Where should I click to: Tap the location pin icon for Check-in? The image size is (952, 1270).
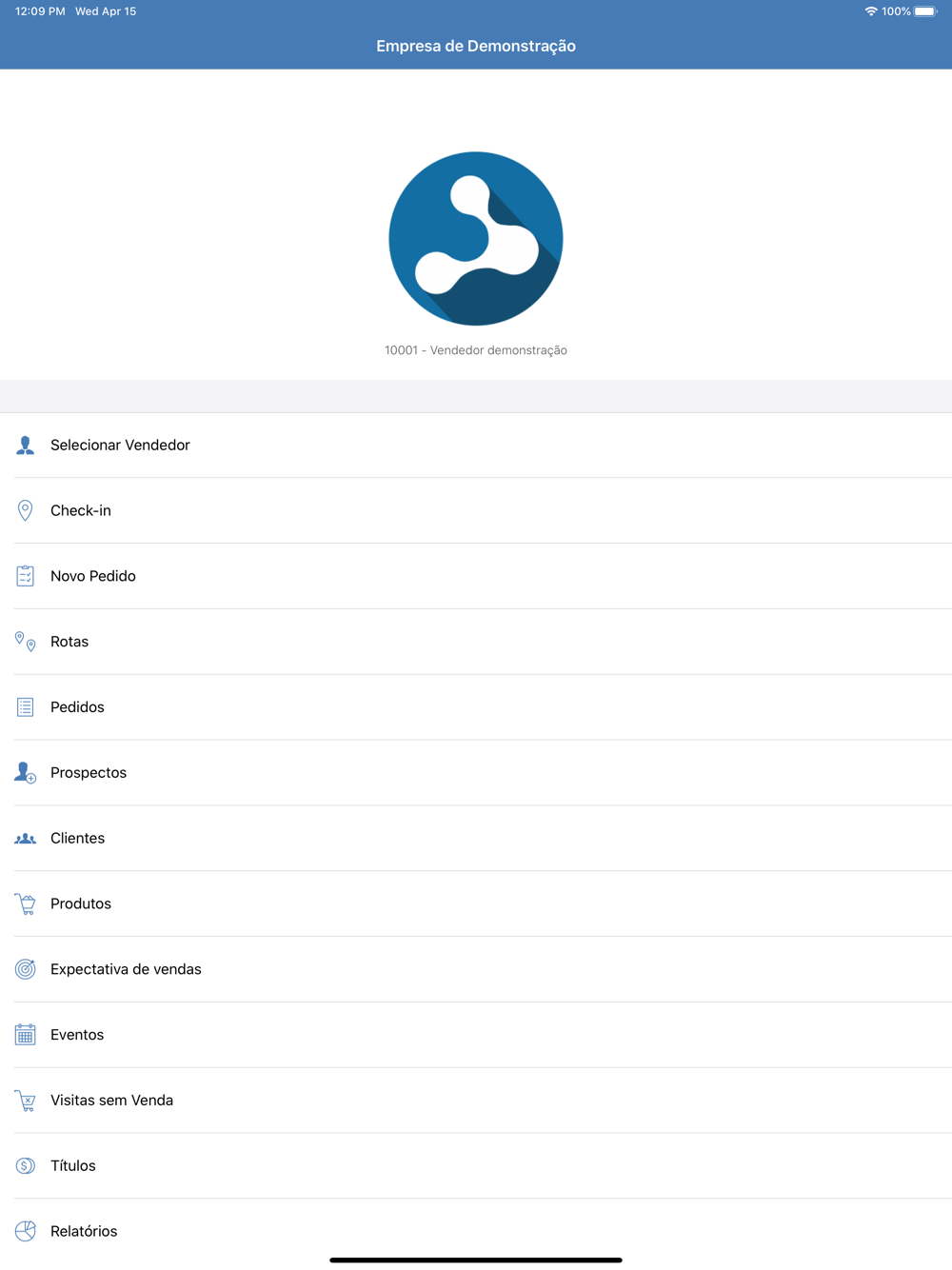pyautogui.click(x=26, y=510)
